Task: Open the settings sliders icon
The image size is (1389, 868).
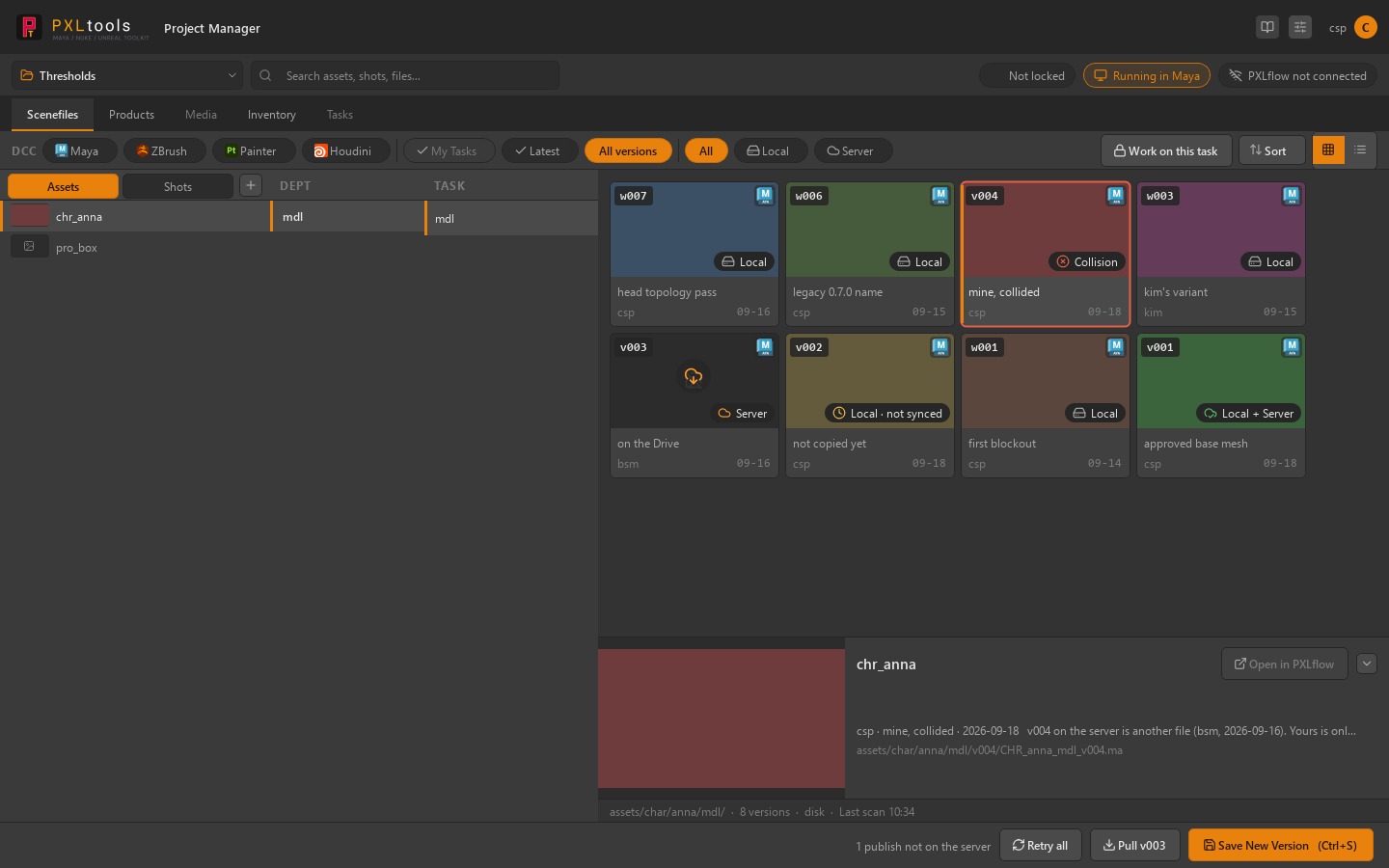Action: pos(1300,27)
